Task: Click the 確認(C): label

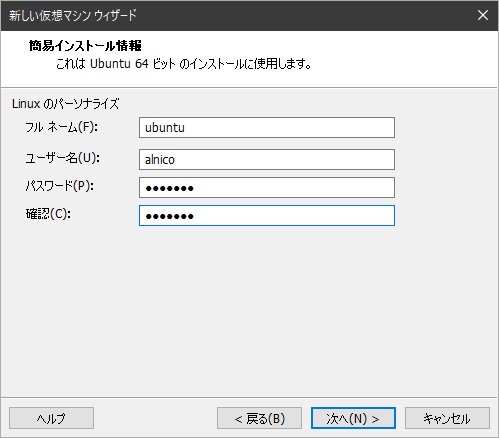Action: [48, 214]
